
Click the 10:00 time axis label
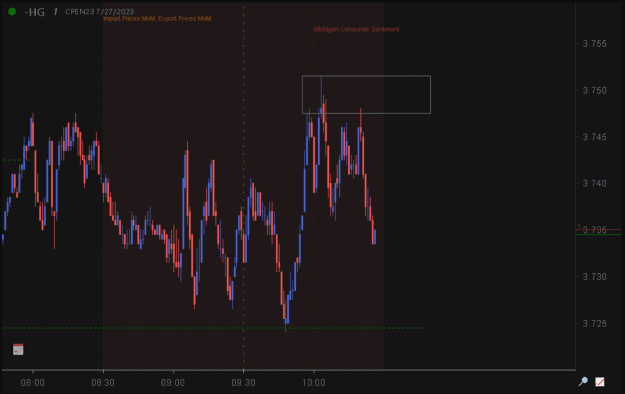313,383
